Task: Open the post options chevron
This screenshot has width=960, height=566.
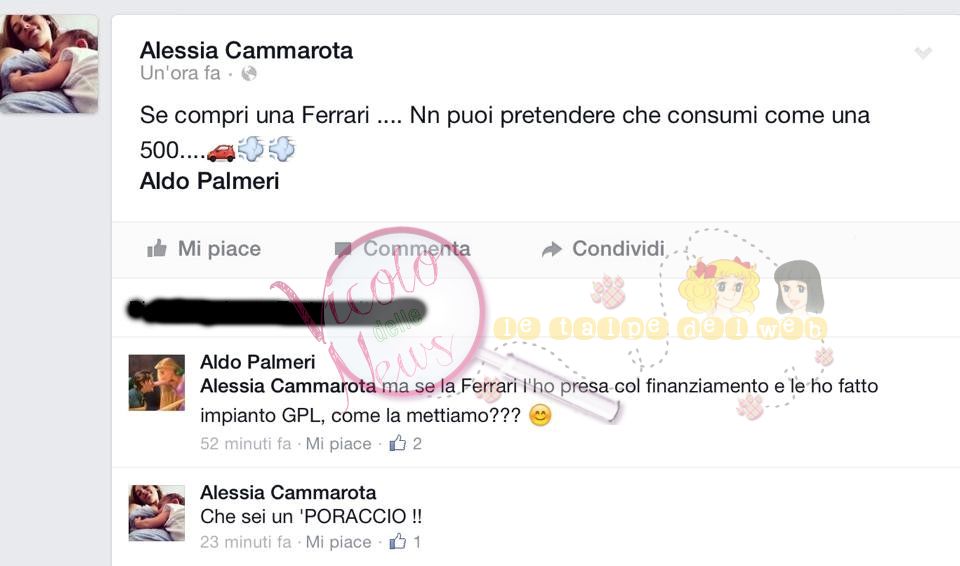Action: tap(923, 53)
